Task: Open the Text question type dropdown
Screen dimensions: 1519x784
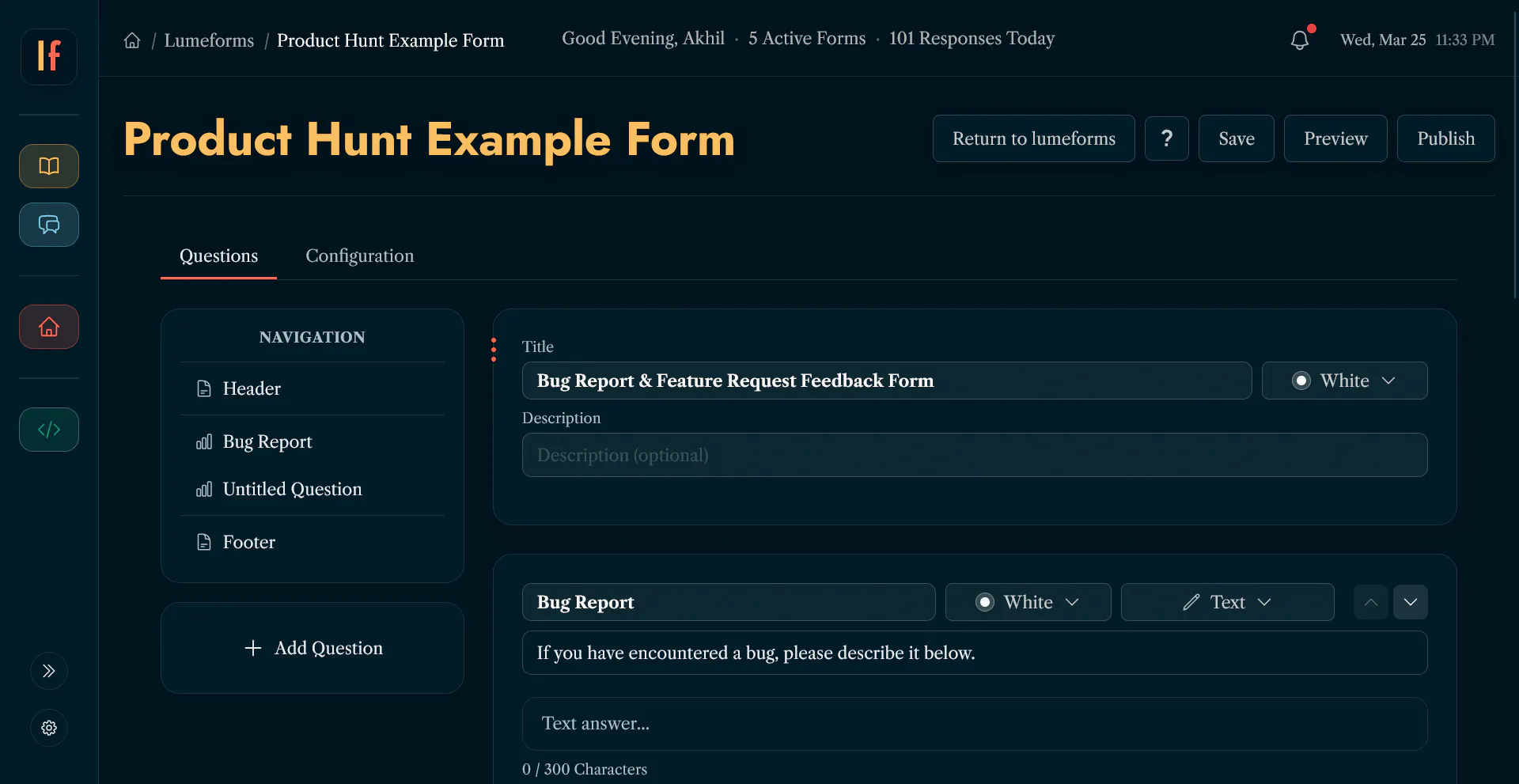Action: [1228, 602]
